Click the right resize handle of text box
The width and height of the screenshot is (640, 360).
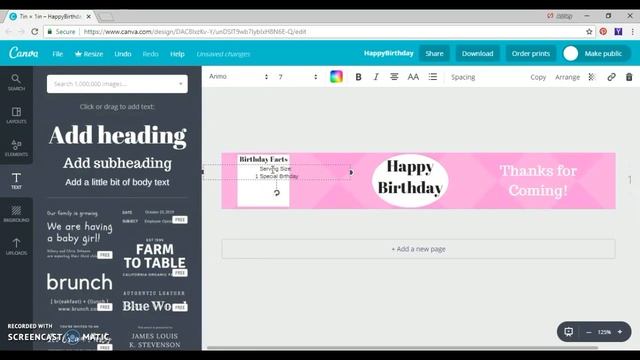[x=351, y=172]
